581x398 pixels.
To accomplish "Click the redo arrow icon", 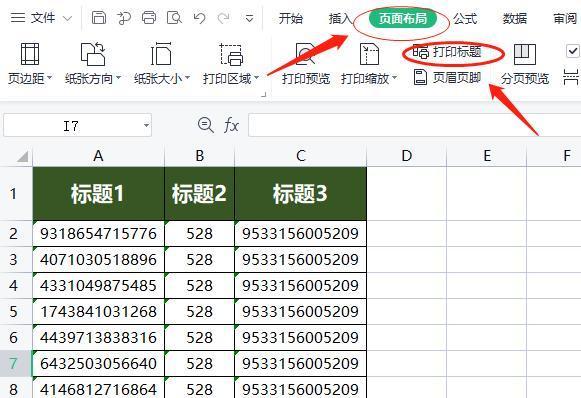I will tap(224, 17).
